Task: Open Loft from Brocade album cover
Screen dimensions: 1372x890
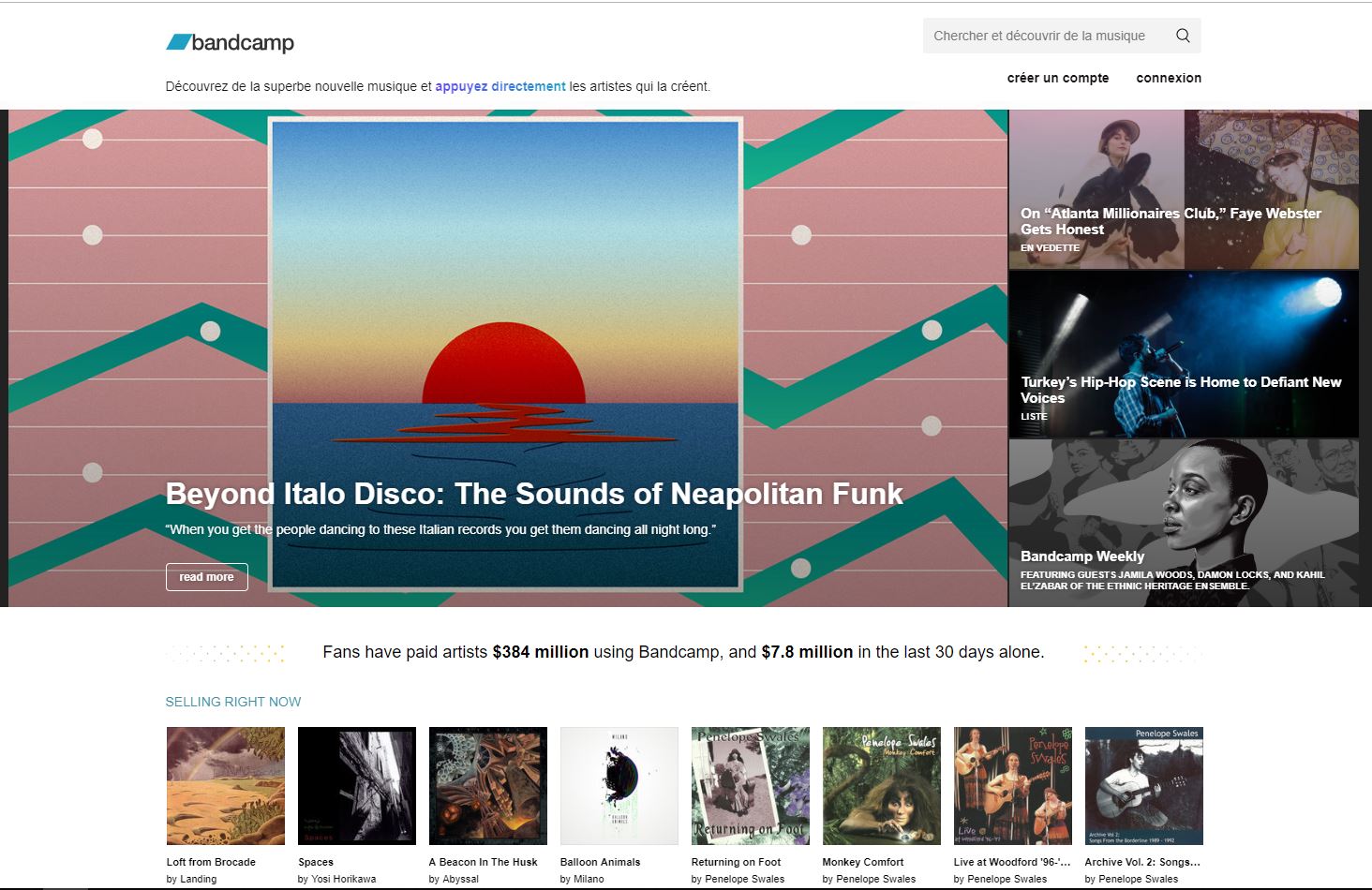Action: pos(226,786)
